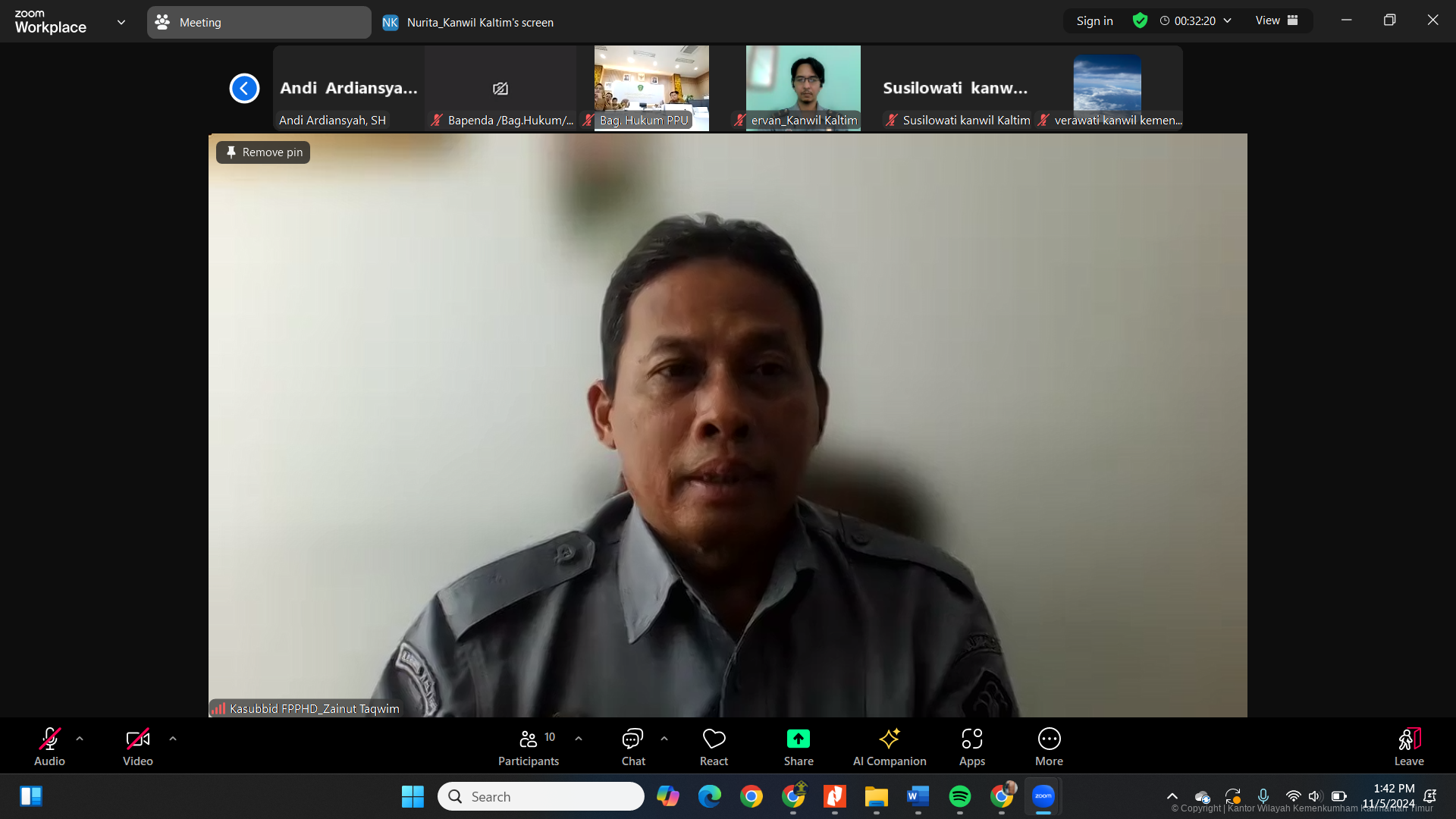Open Microsoft Word from the taskbar
This screenshot has height=819, width=1456.
click(x=918, y=796)
